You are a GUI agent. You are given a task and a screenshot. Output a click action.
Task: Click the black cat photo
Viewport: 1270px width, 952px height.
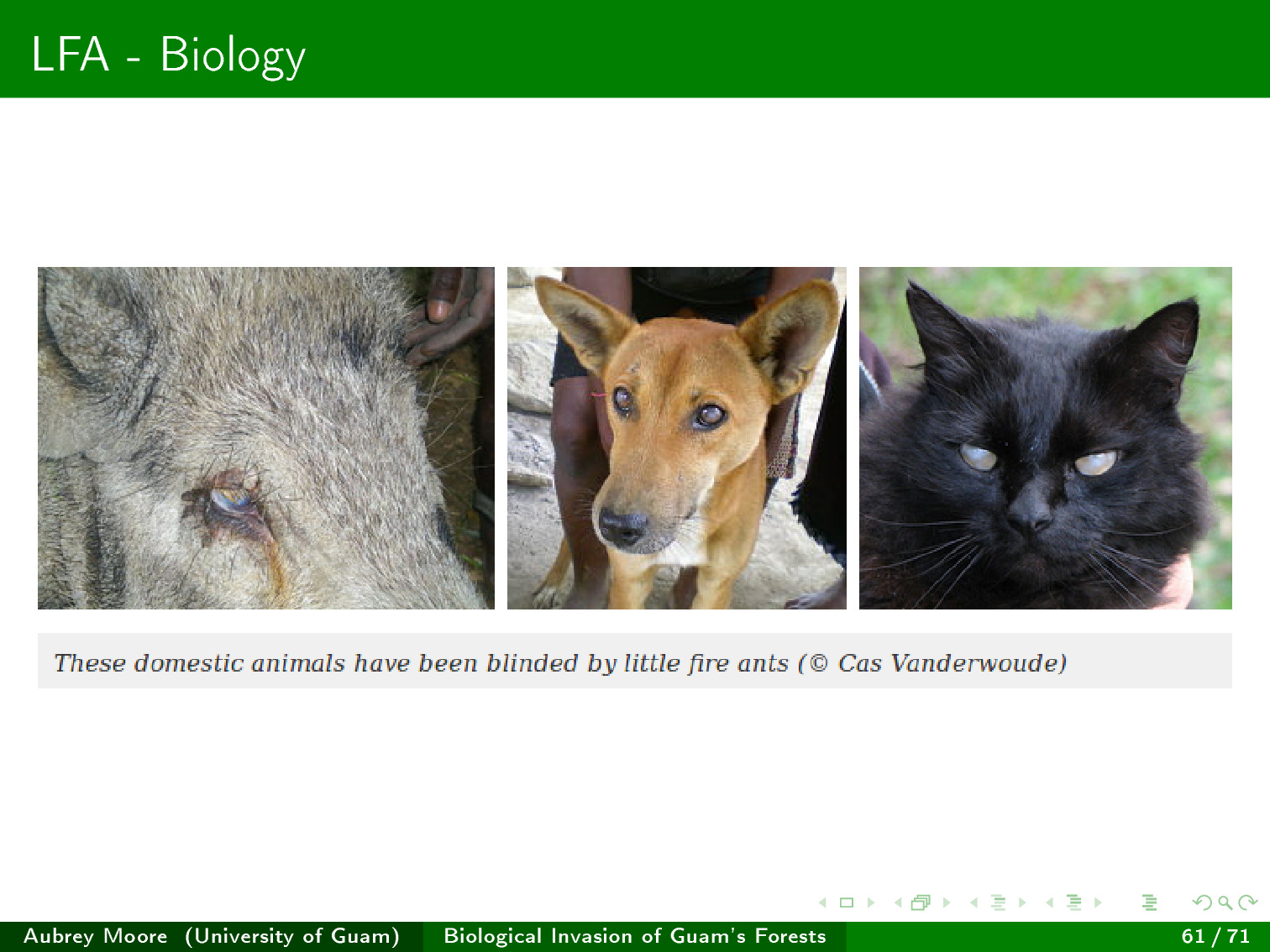pos(1045,438)
